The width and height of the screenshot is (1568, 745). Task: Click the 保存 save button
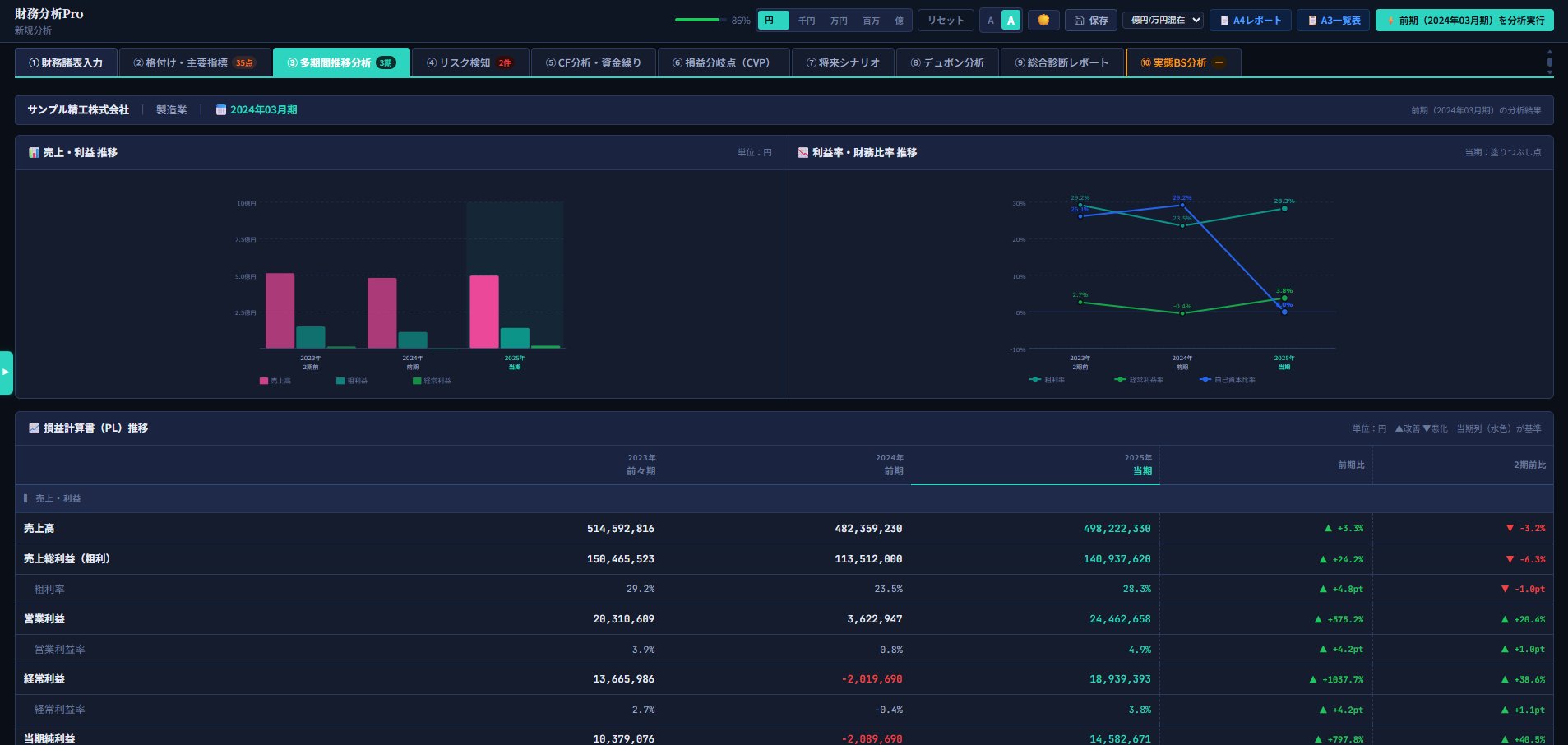tap(1090, 21)
